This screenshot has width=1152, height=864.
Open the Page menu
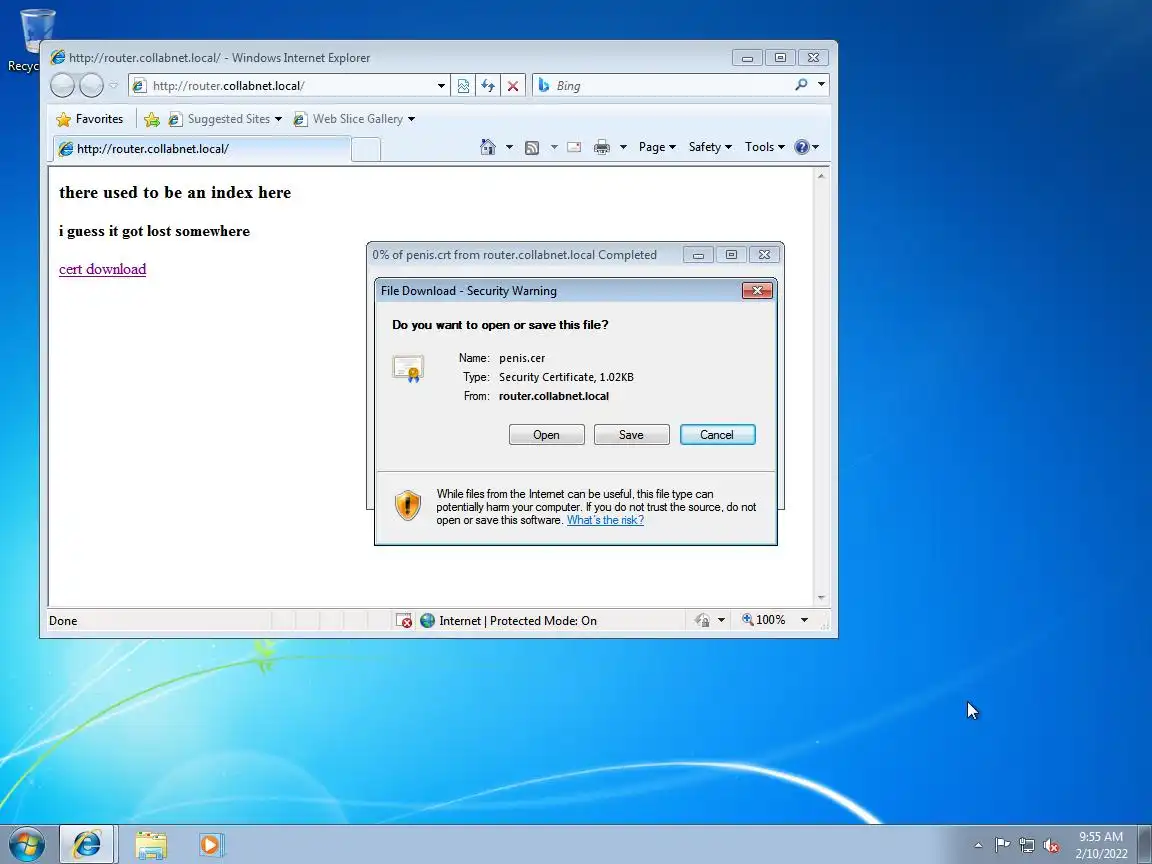(x=657, y=147)
